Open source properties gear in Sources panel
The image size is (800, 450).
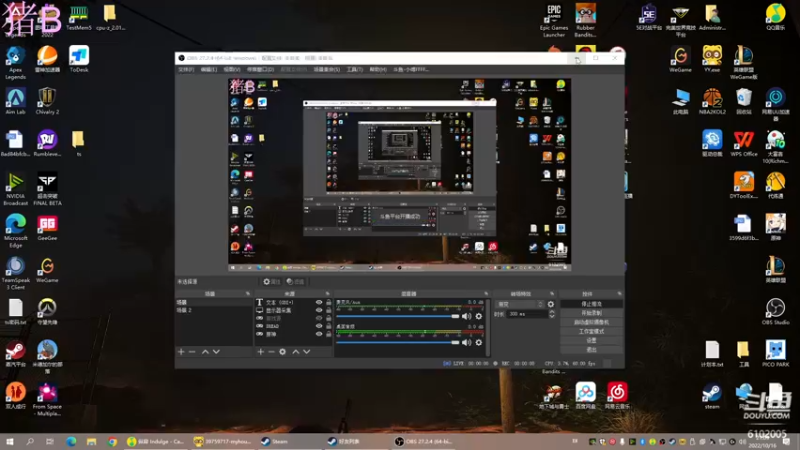[x=283, y=352]
